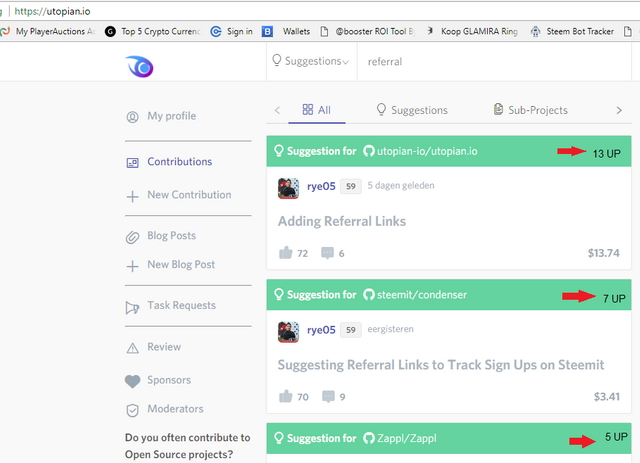Click reputation badge 59 on first post
Image resolution: width=640 pixels, height=463 pixels.
(351, 186)
